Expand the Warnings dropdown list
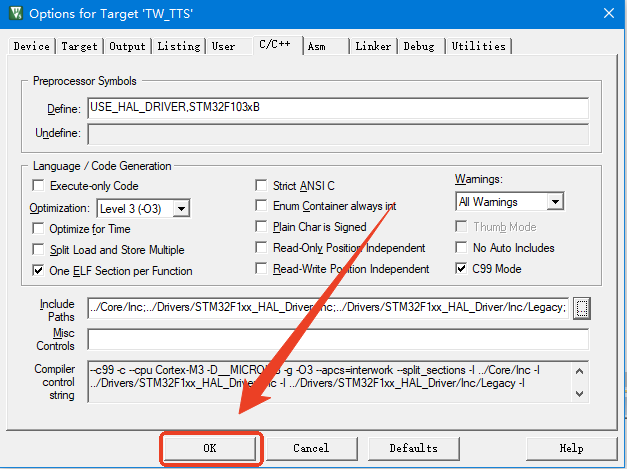The height and width of the screenshot is (469, 627). (555, 202)
